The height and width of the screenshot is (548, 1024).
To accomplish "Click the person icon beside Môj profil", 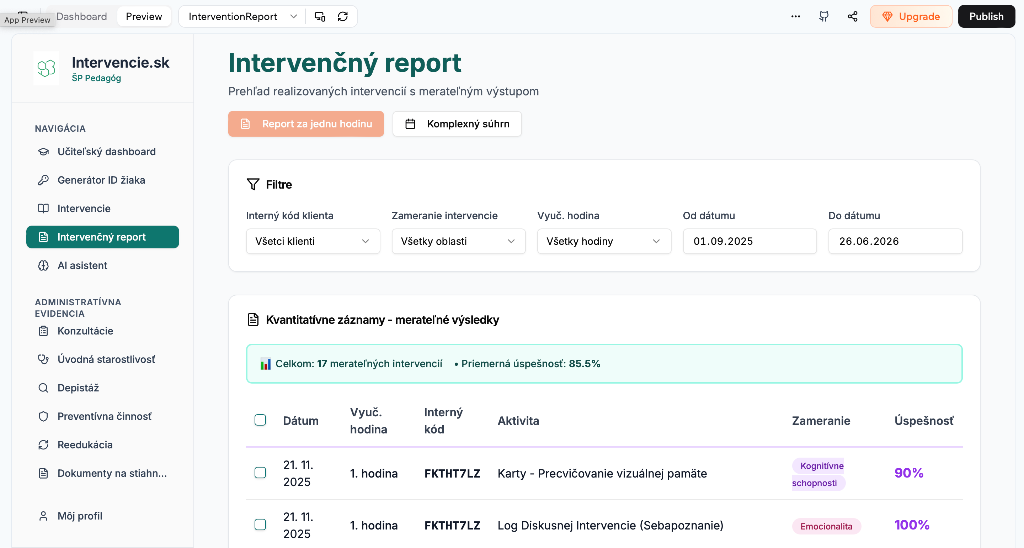I will pyautogui.click(x=43, y=516).
